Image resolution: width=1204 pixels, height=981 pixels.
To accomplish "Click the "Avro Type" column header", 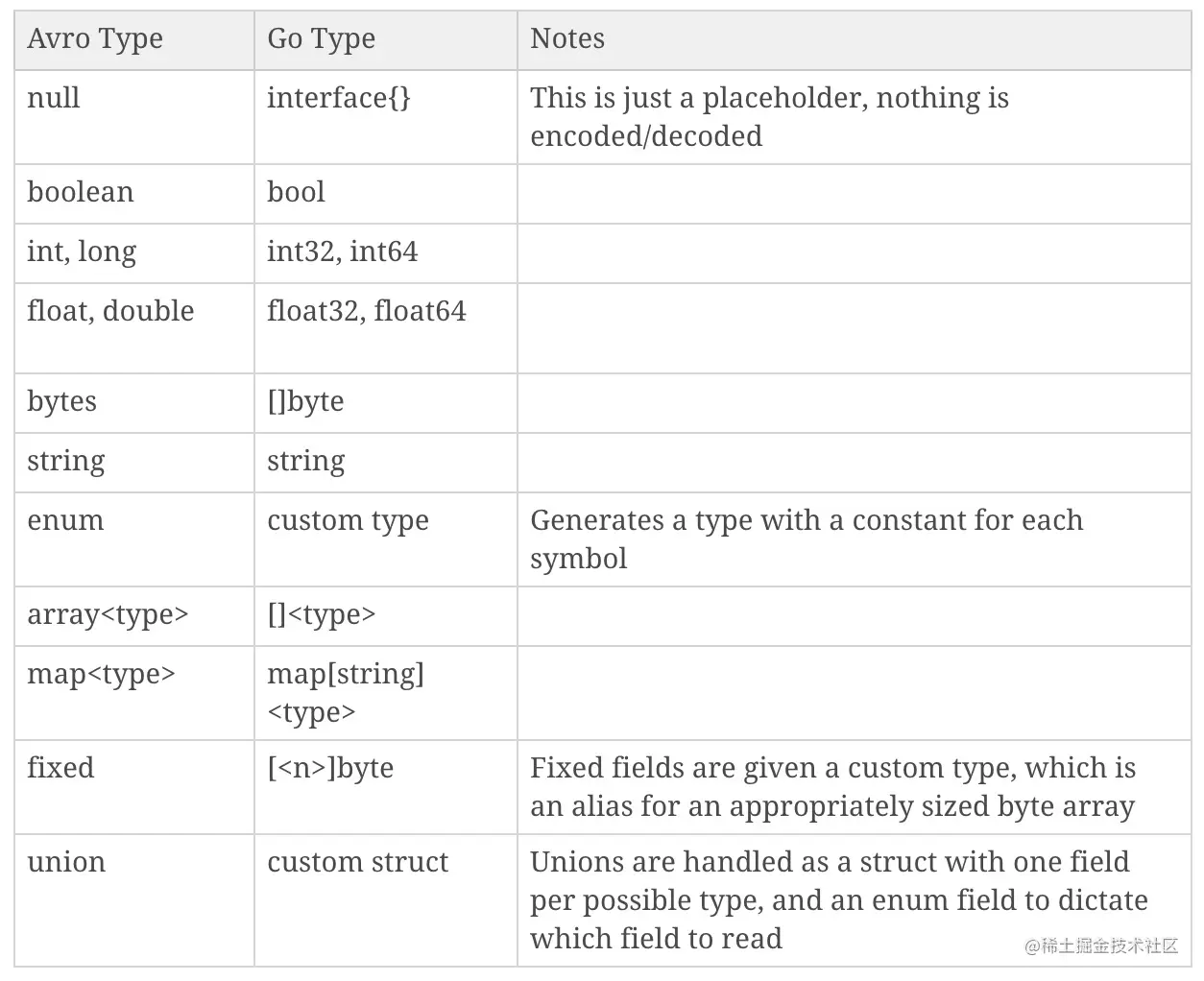I will tap(95, 39).
